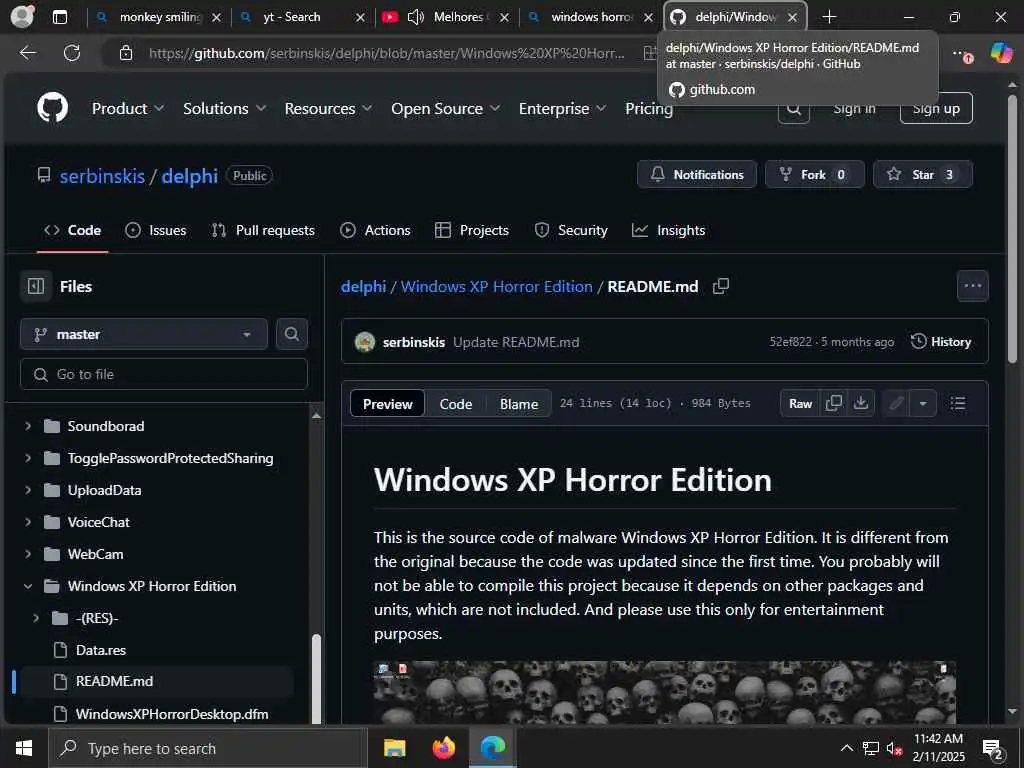Open the tab actions menu icon
This screenshot has height=768, width=1024.
coord(60,17)
